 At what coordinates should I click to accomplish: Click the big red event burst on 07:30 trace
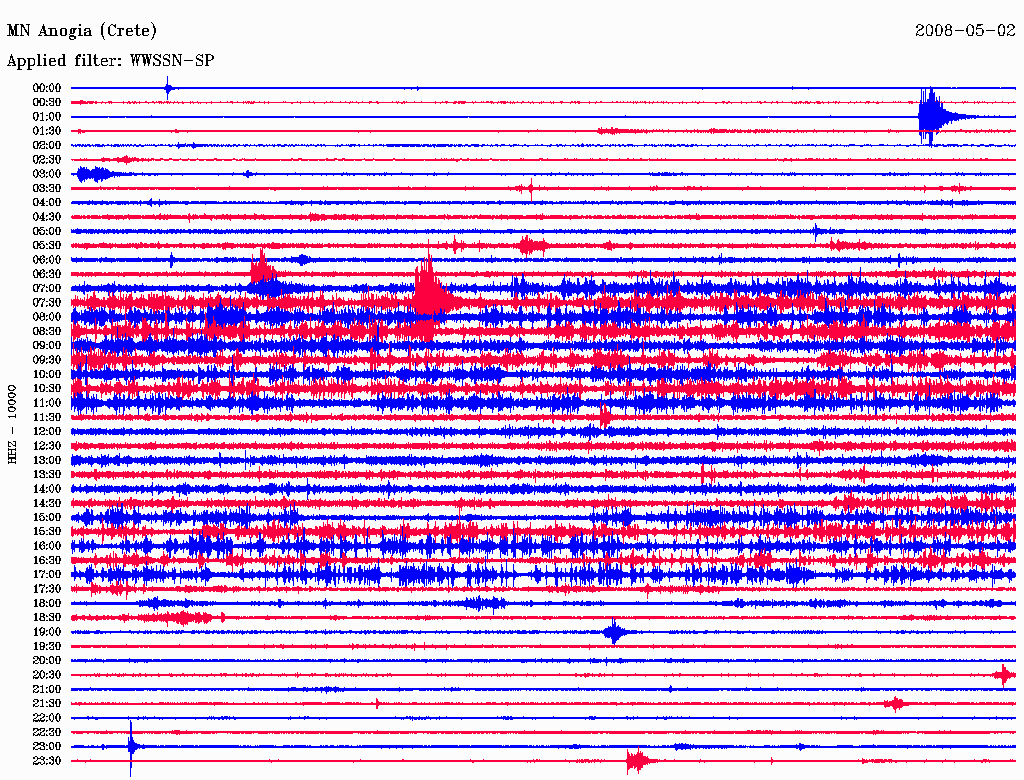tap(428, 291)
